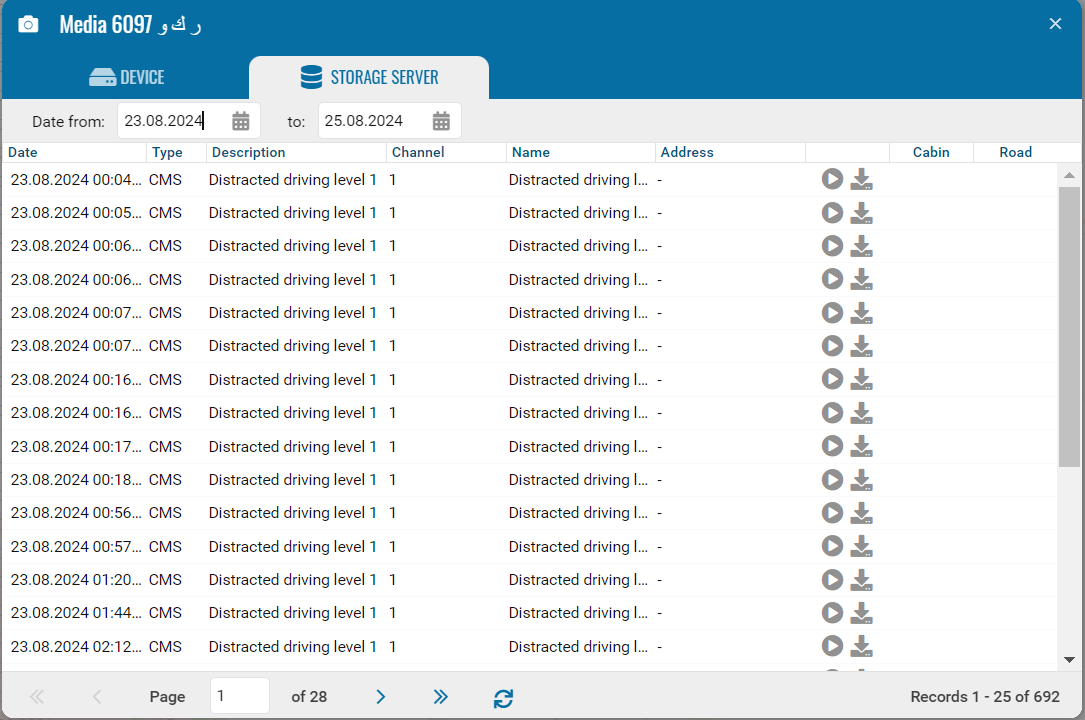Switch to the Device tab
Image resolution: width=1085 pixels, height=720 pixels.
(x=126, y=78)
